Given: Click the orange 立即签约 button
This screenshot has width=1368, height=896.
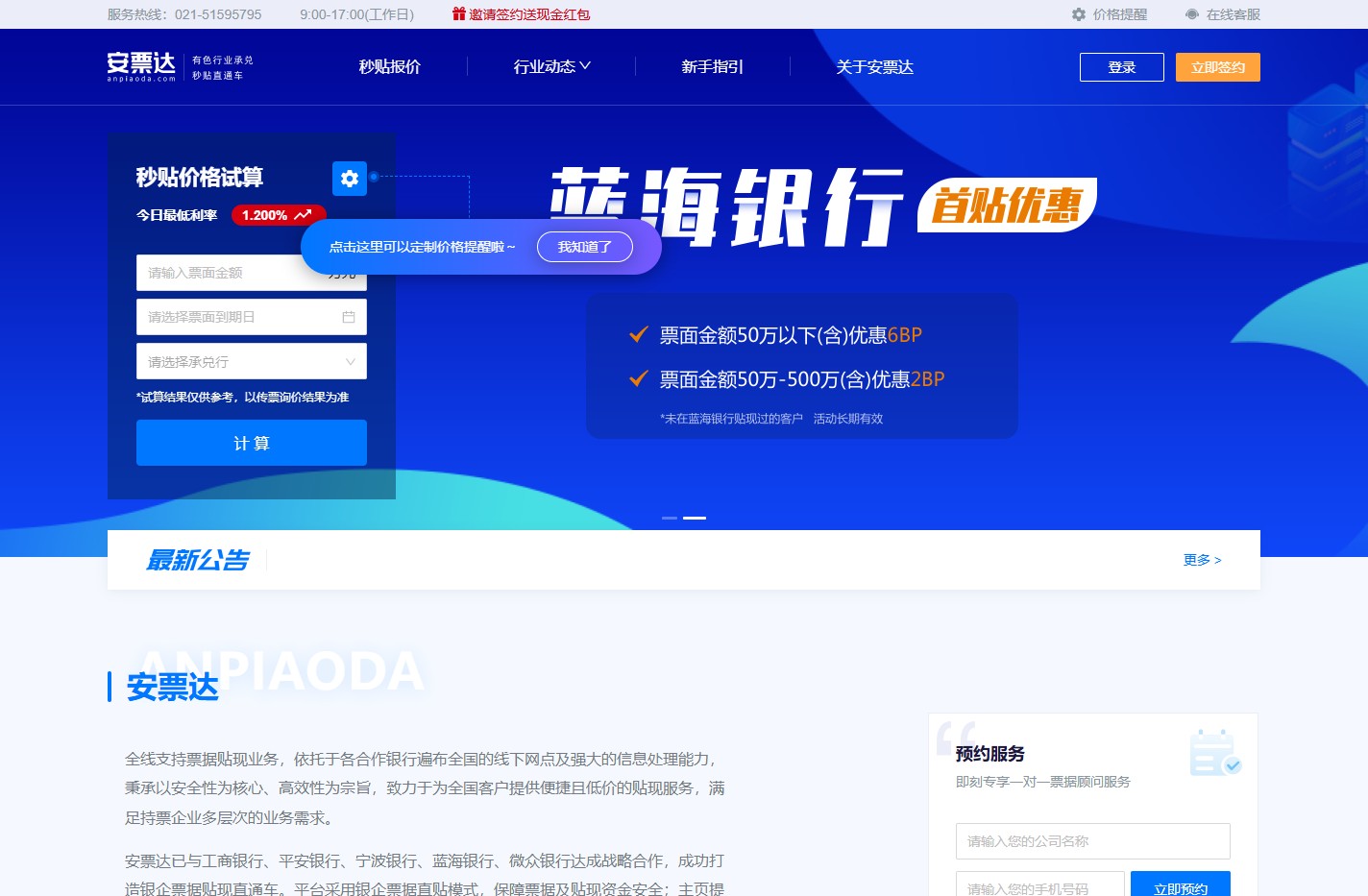Looking at the screenshot, I should [1218, 67].
